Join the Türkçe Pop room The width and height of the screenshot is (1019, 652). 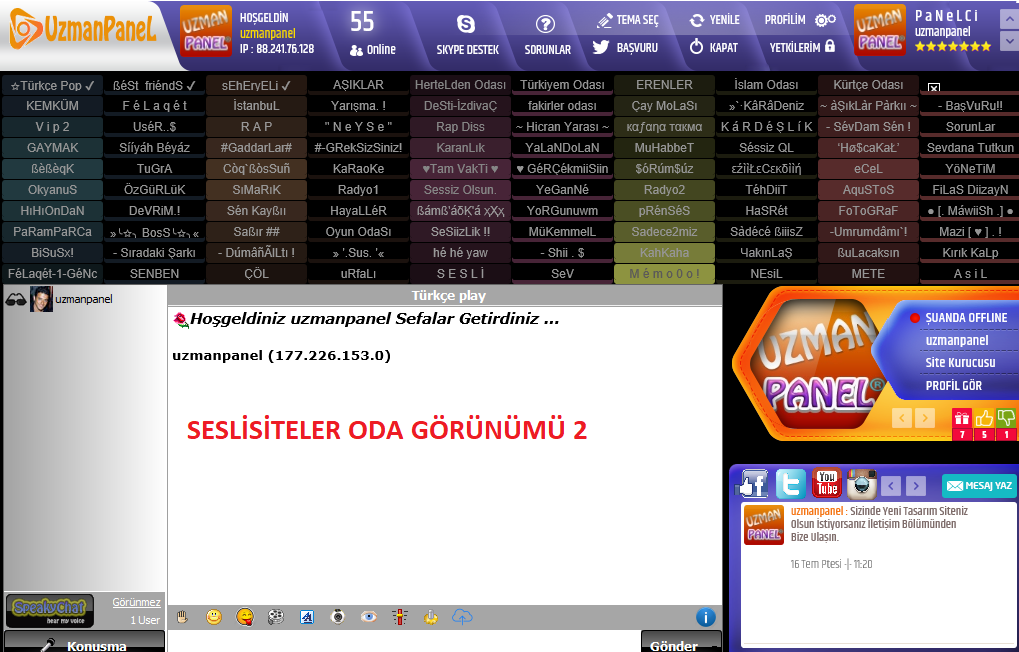(x=53, y=85)
